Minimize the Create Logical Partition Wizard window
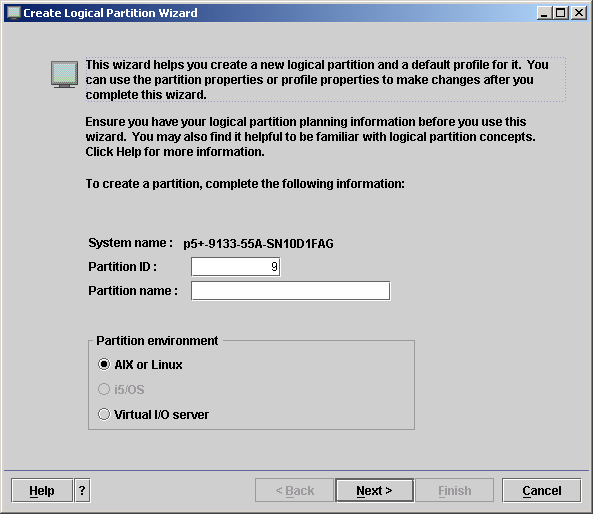Screen dimensions: 593x514 (x=544, y=13)
